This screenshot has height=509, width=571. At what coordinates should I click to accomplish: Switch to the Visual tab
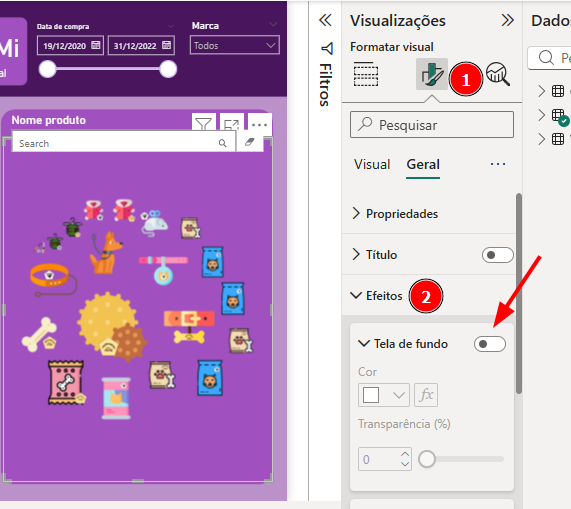(372, 164)
